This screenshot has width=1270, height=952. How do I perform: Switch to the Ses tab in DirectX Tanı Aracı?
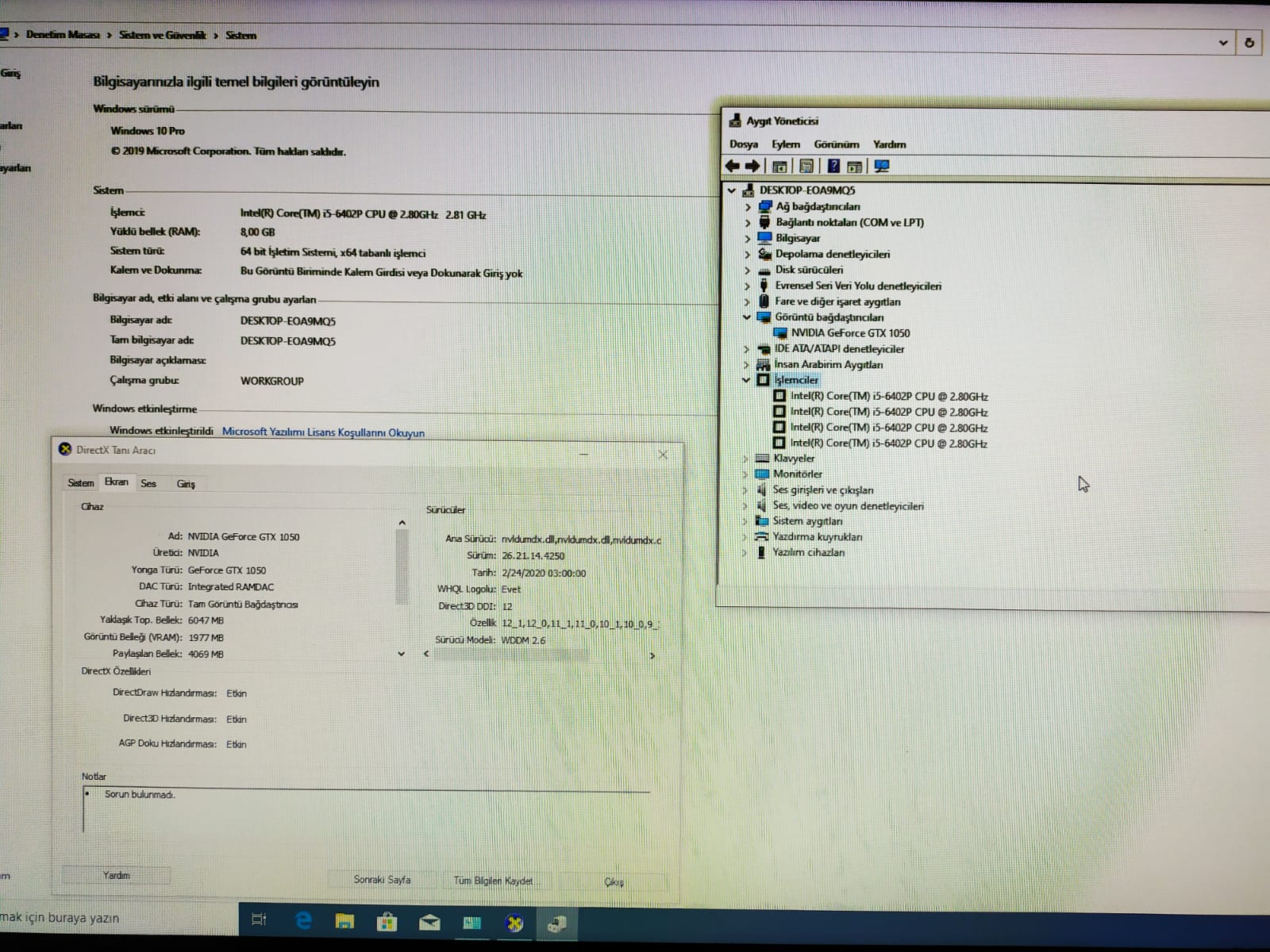click(x=148, y=483)
